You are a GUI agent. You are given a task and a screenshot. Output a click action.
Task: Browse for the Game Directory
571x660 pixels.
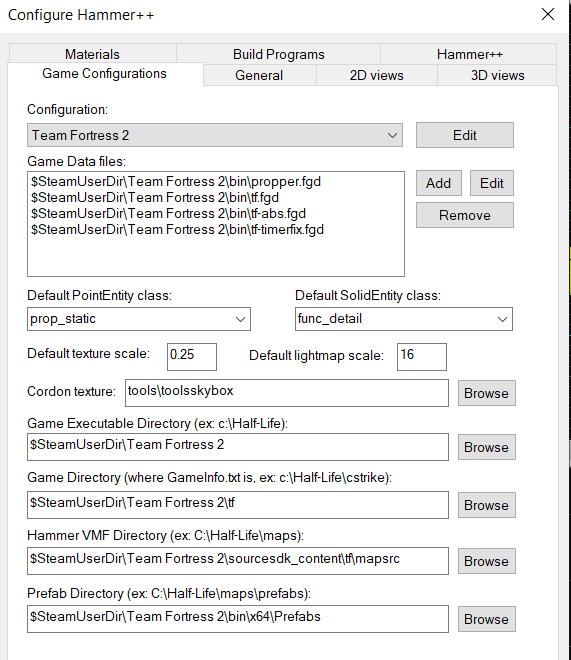(486, 505)
